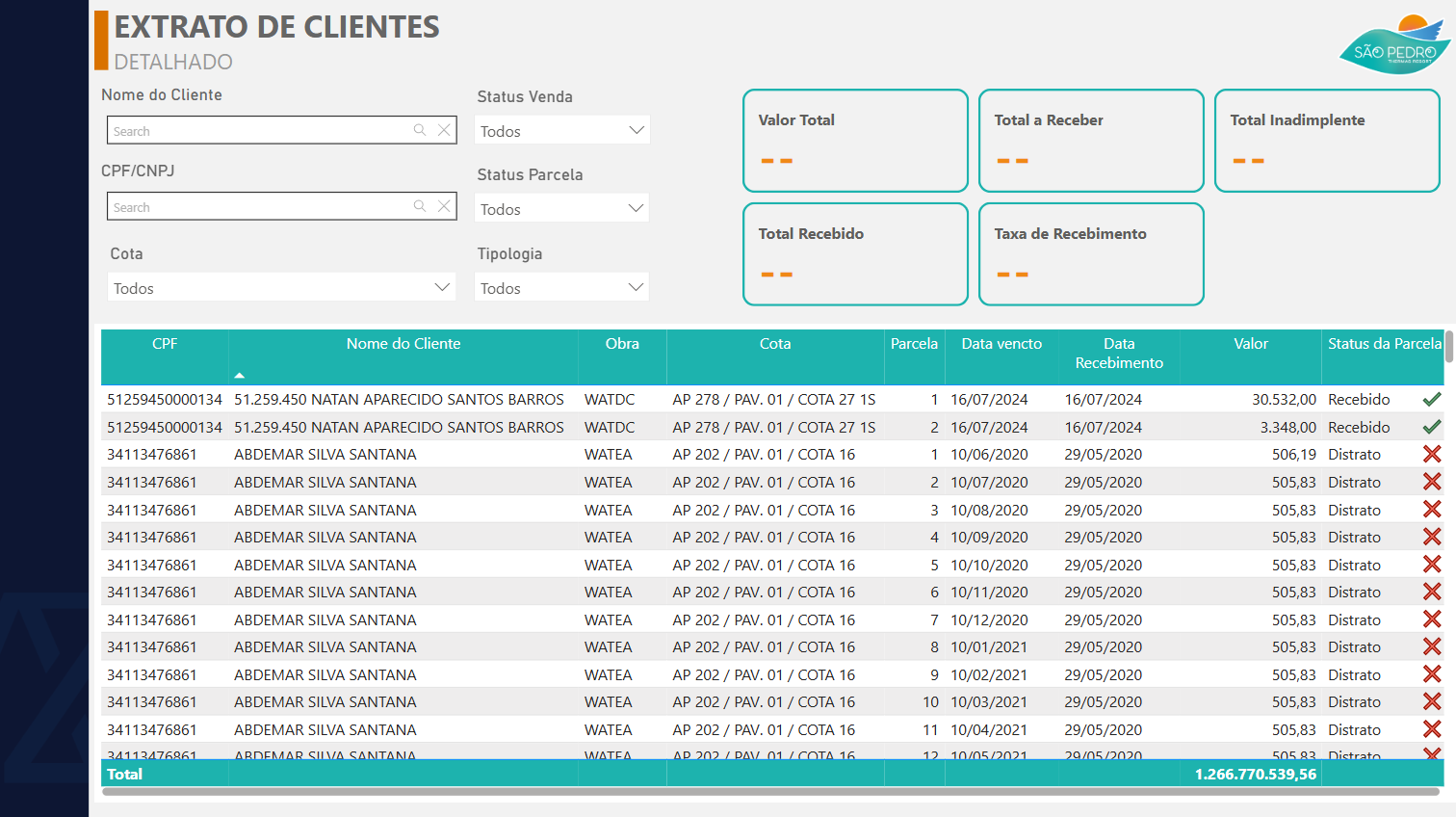The width and height of the screenshot is (1456, 817).
Task: Click red X icon on 10/01/2021 row
Action: [x=1432, y=646]
